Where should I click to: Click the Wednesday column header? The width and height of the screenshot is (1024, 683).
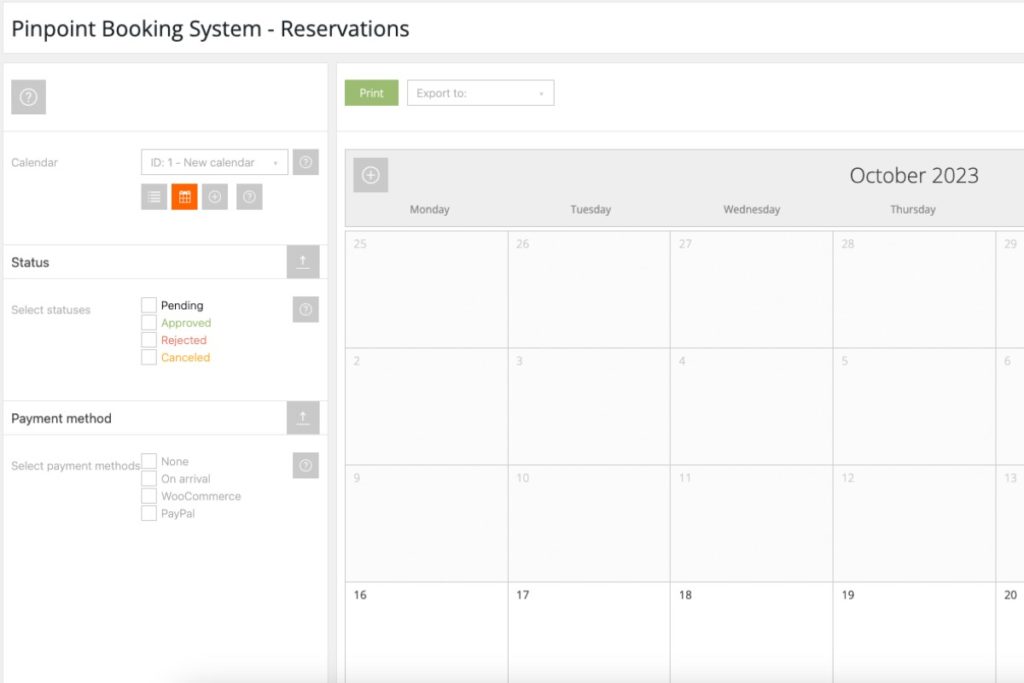coord(752,209)
